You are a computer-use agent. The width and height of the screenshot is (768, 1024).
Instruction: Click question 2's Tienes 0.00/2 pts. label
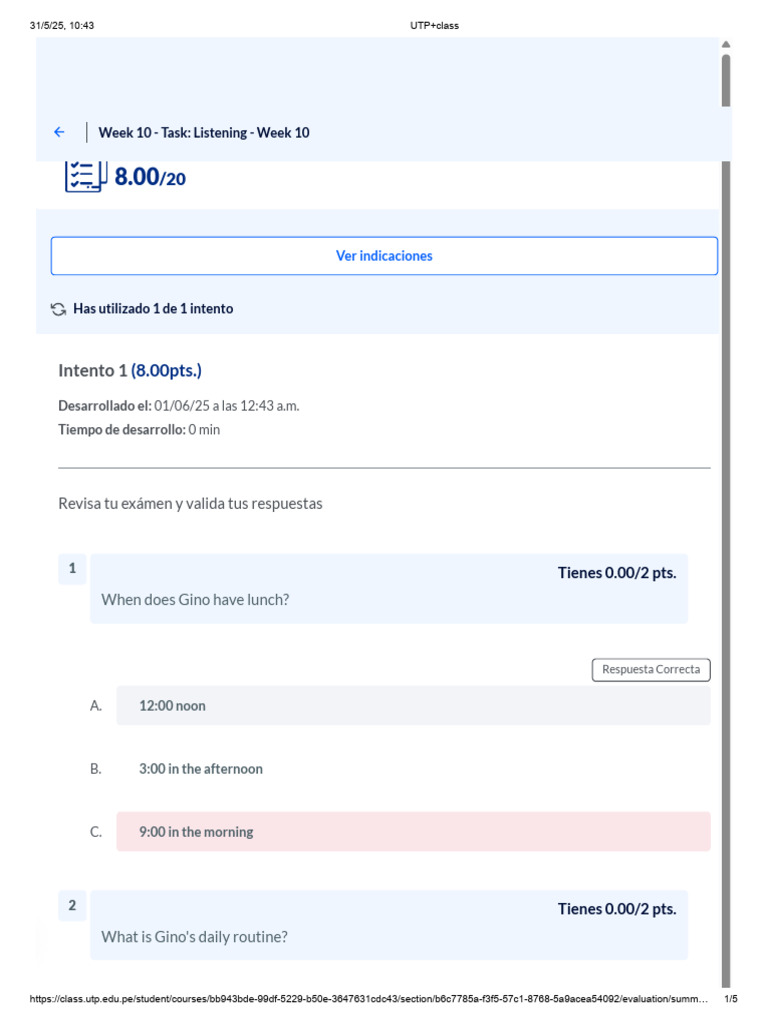click(617, 909)
